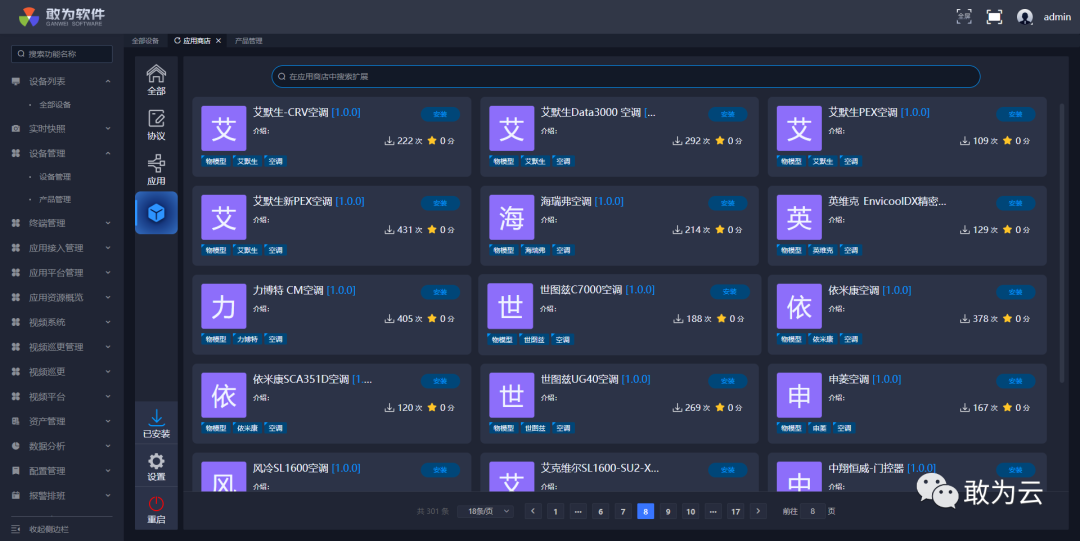Click the 艾默生 tag on 艾默生新PEX空调 card
1080x541 pixels.
(x=247, y=250)
